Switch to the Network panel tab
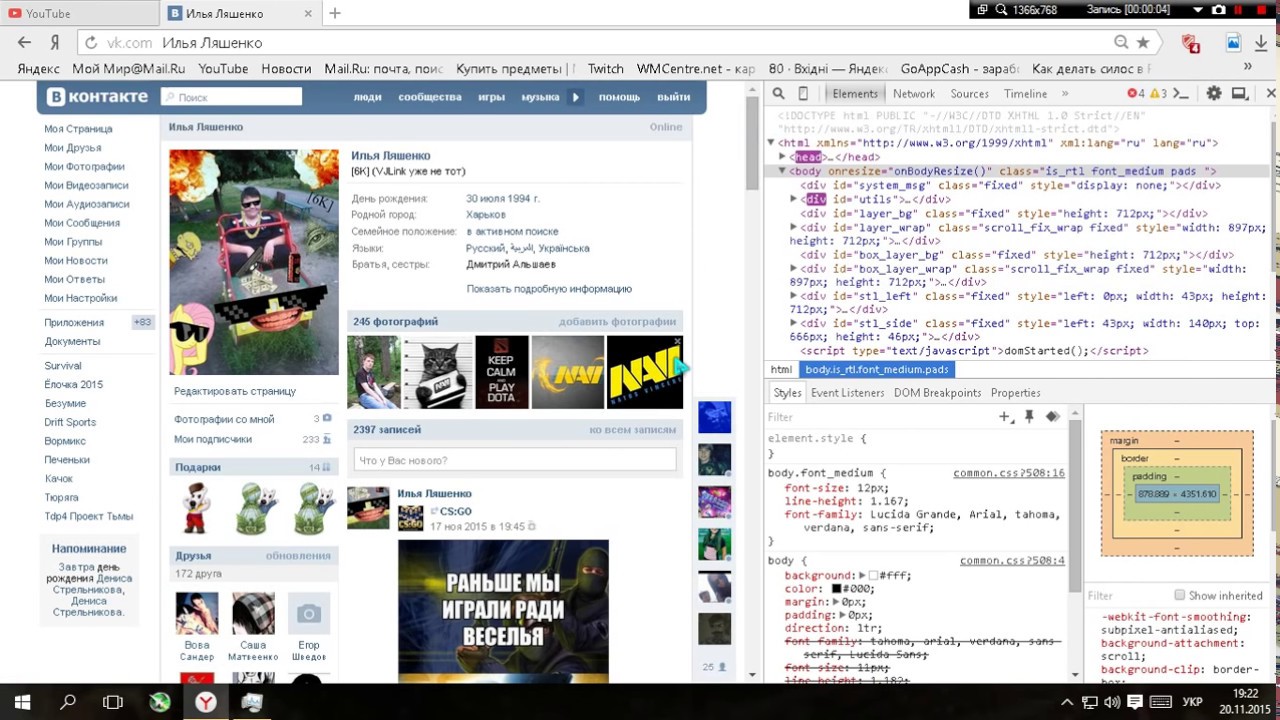Screen dimensions: 1280x720 pyautogui.click(x=914, y=93)
